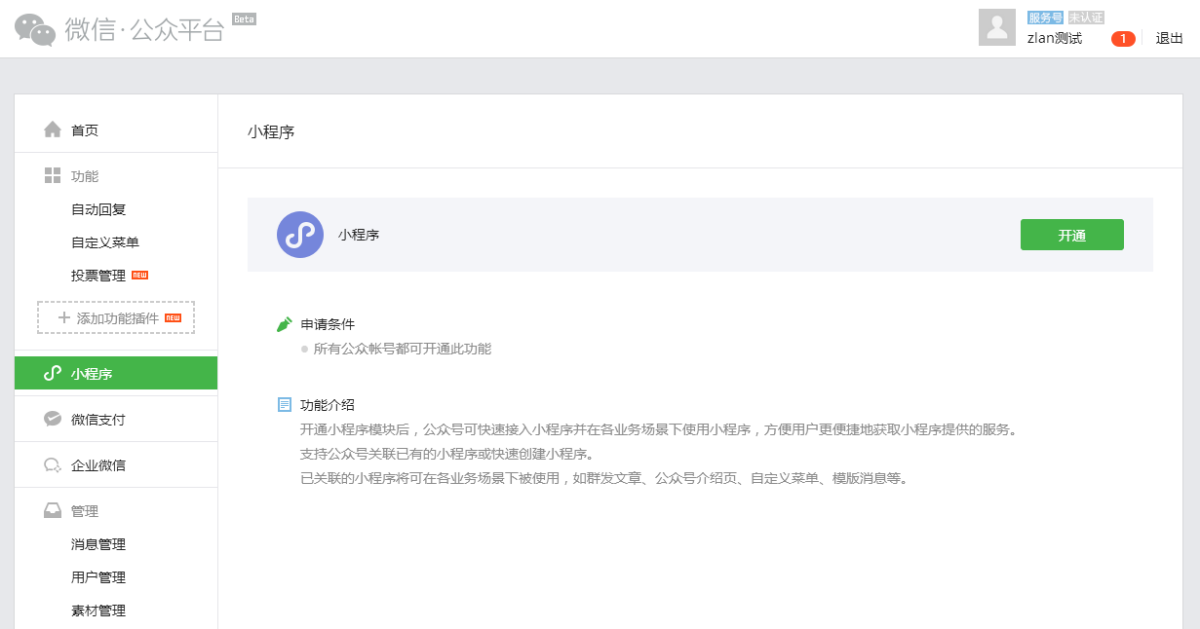
Task: Click the 添加功能插件 dashed button
Action: 116,318
